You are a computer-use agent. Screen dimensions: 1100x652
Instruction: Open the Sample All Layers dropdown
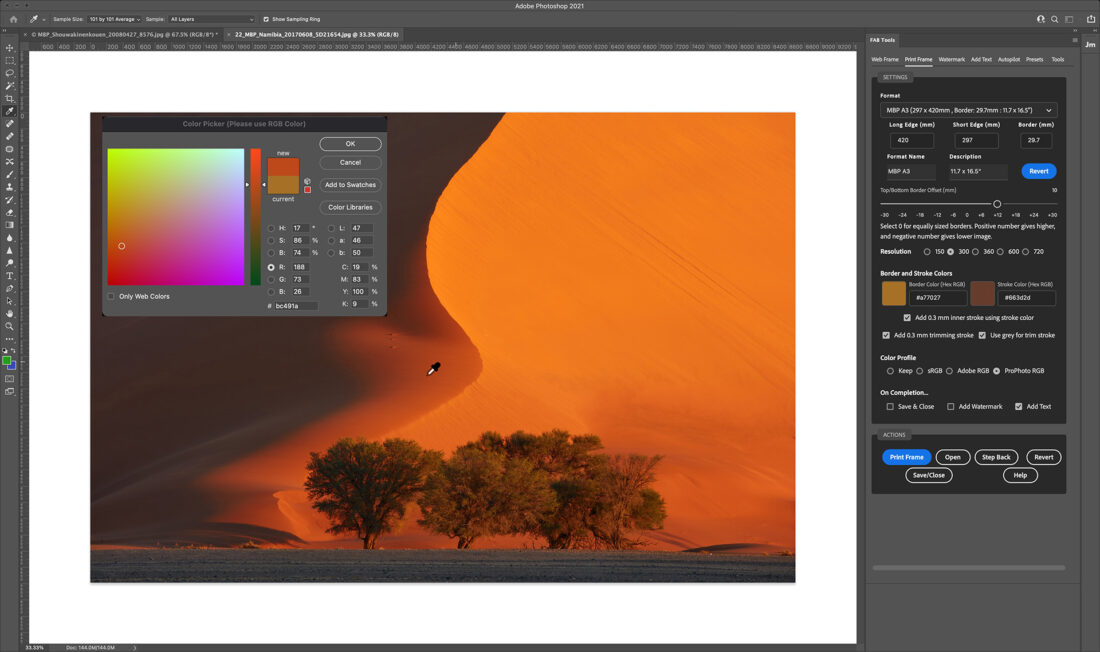[212, 19]
